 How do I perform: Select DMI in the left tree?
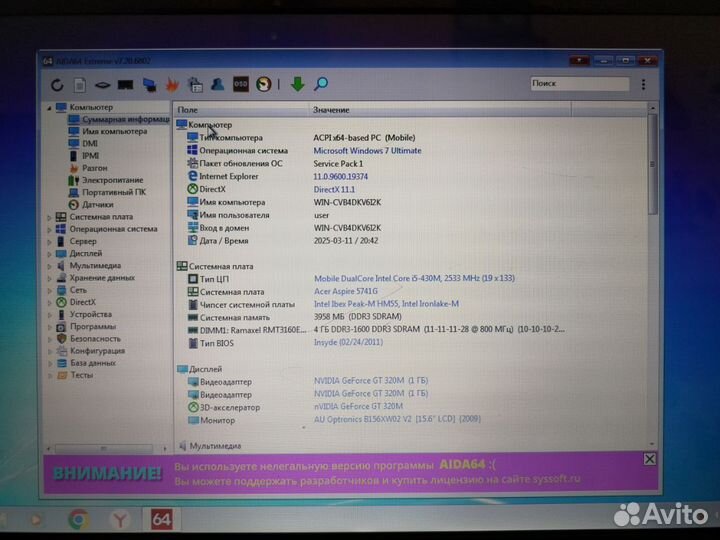tap(90, 143)
